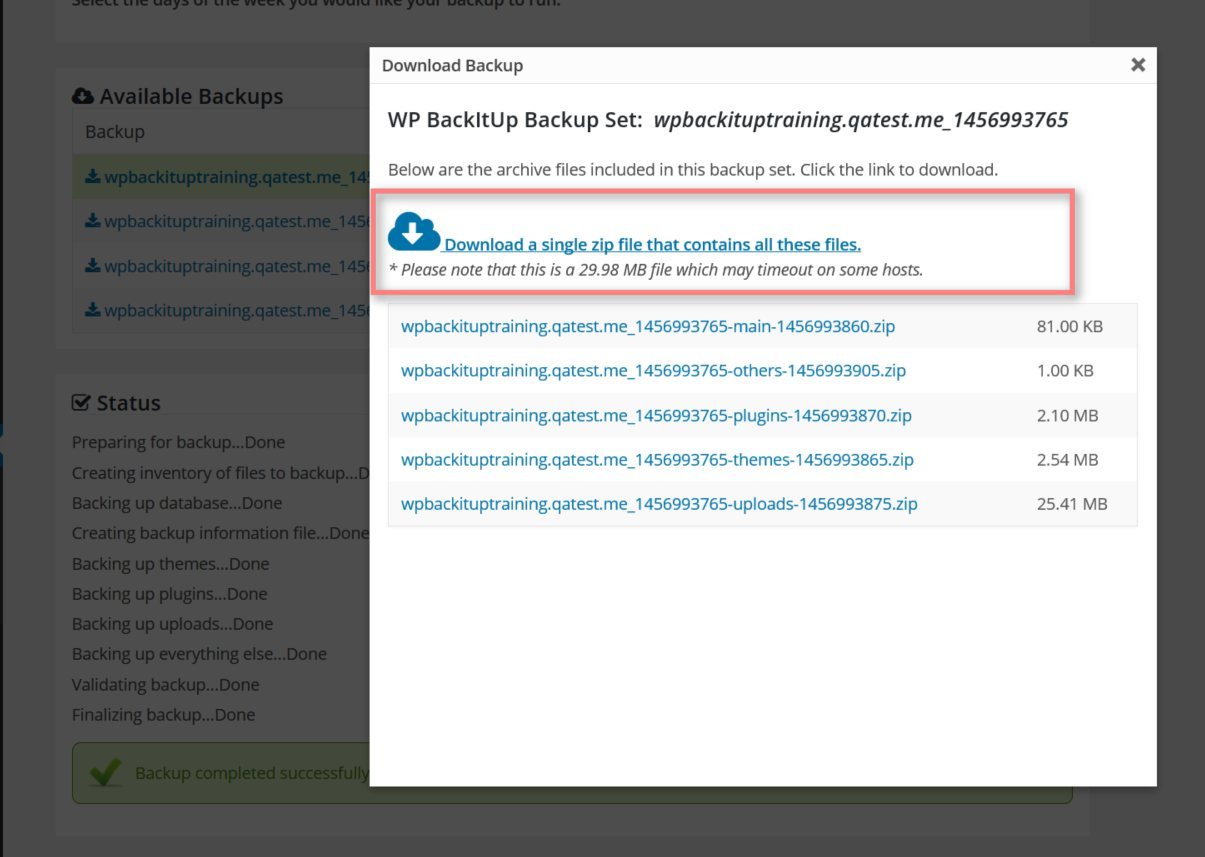Screen dimensions: 1205x857
Task: Click the Available Backups cloud icon
Action: click(83, 96)
